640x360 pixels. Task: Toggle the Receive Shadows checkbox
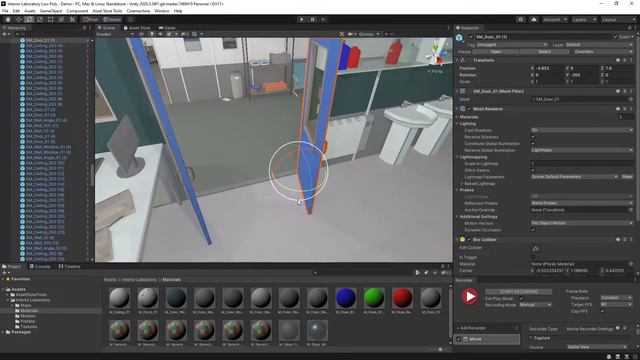533,137
